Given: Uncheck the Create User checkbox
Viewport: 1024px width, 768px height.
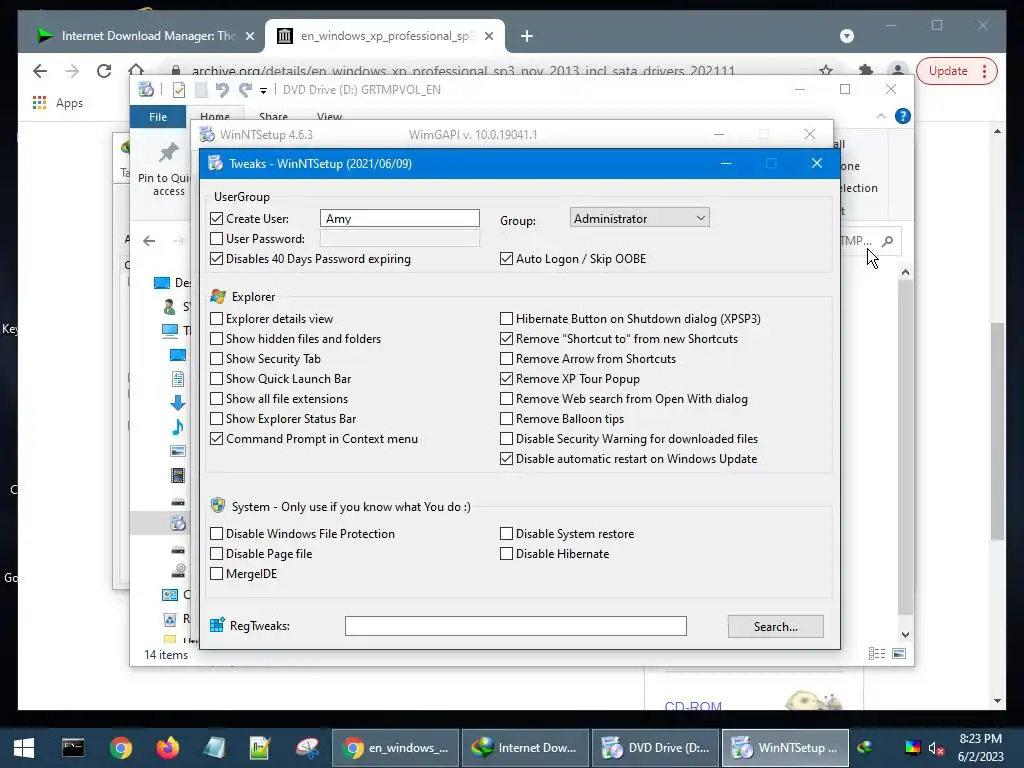Looking at the screenshot, I should pos(217,219).
